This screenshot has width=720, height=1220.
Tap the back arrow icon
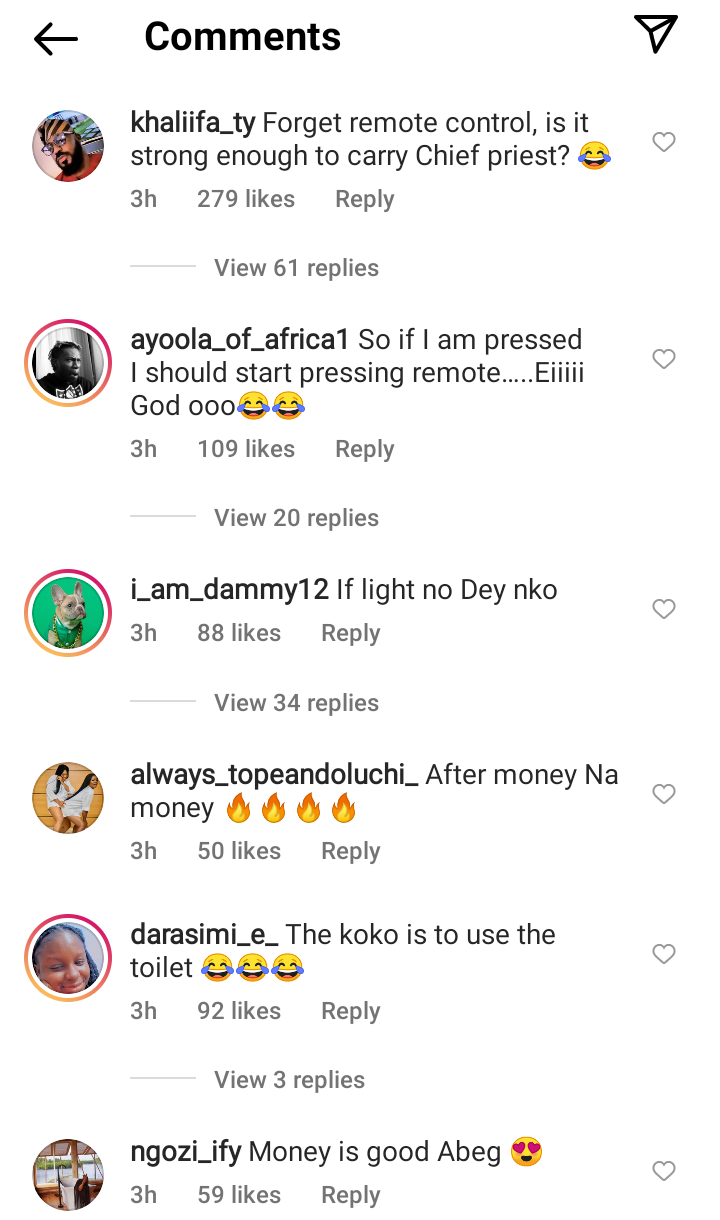coord(56,38)
